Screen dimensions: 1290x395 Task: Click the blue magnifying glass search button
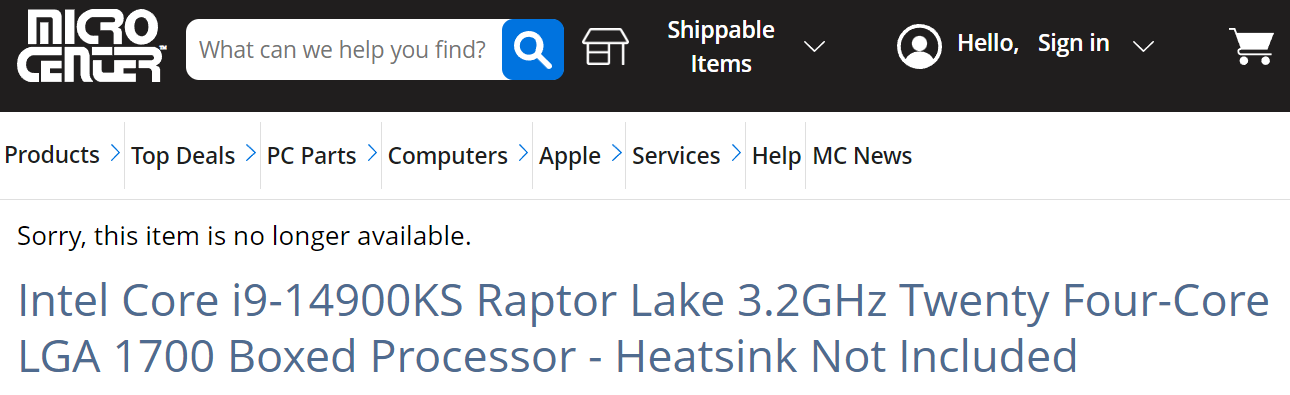coord(533,49)
